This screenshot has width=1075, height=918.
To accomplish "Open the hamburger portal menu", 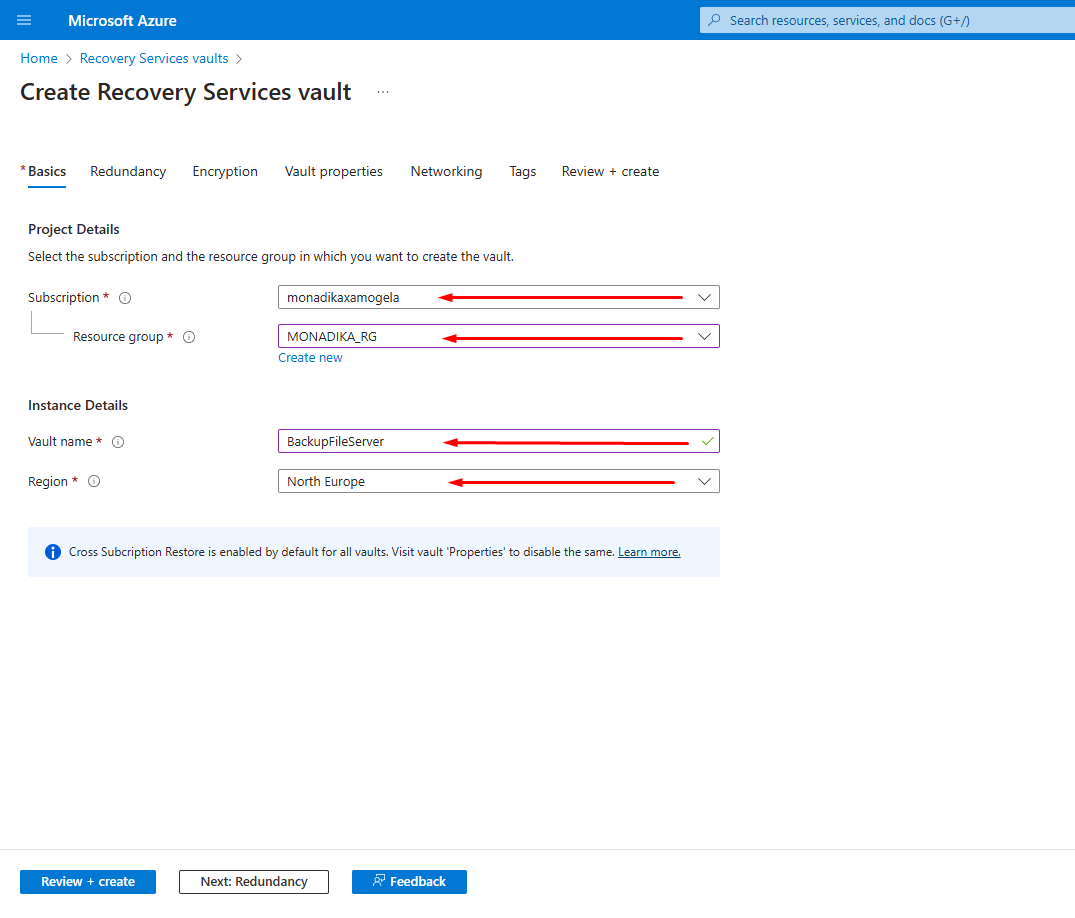I will [x=24, y=20].
